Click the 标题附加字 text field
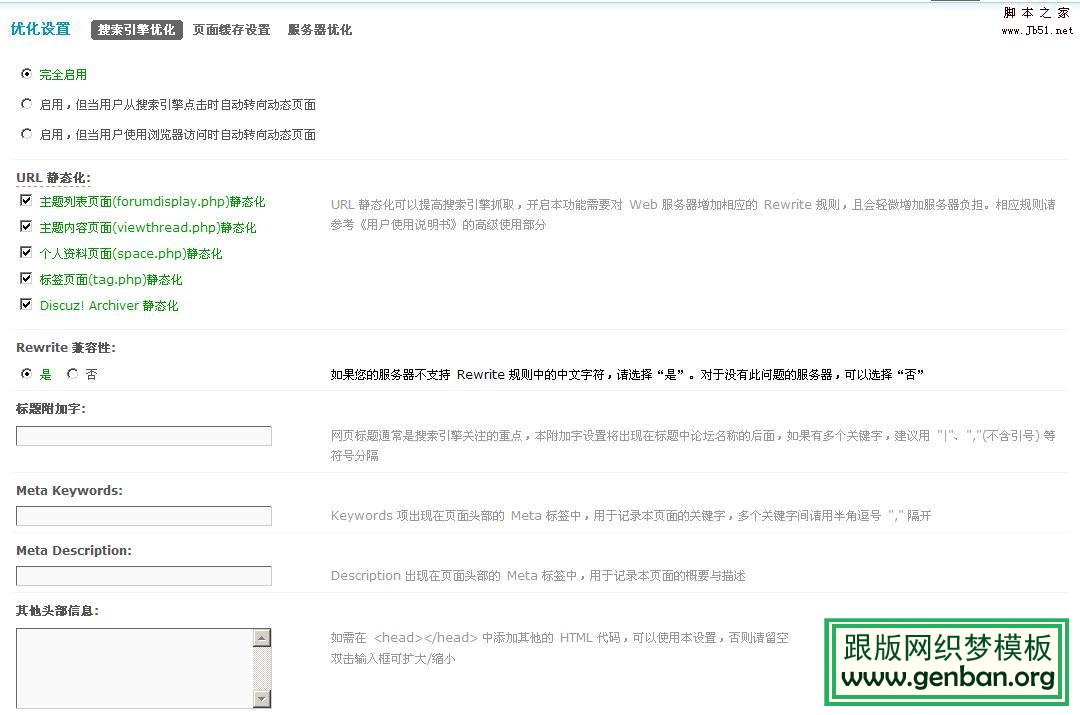 coord(144,436)
